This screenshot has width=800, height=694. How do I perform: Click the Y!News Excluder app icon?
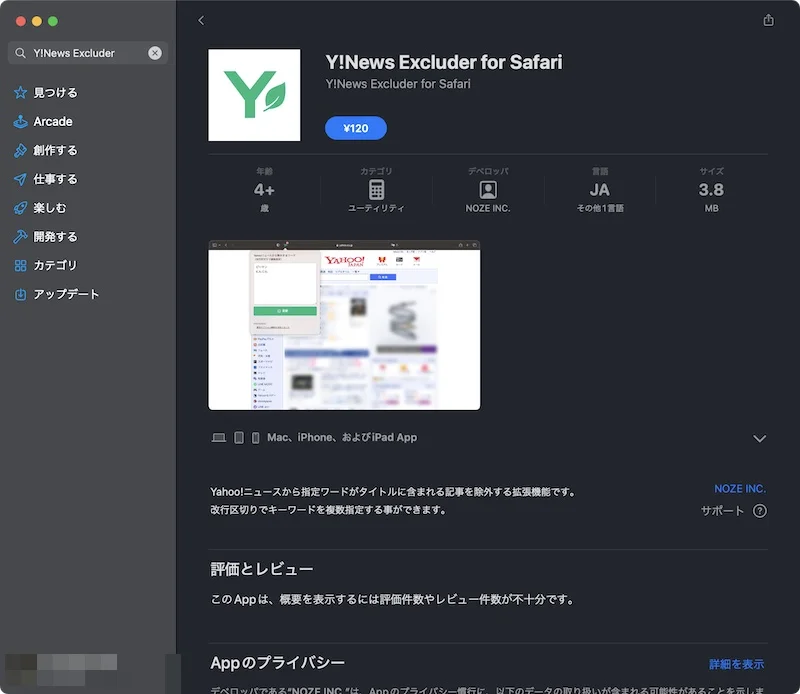click(x=254, y=95)
